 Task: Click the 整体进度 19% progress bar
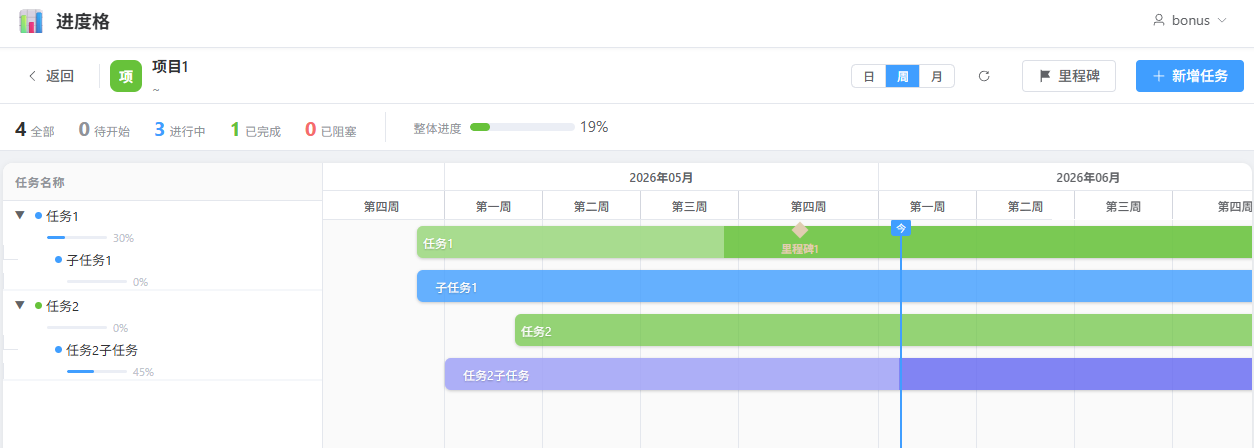point(522,127)
